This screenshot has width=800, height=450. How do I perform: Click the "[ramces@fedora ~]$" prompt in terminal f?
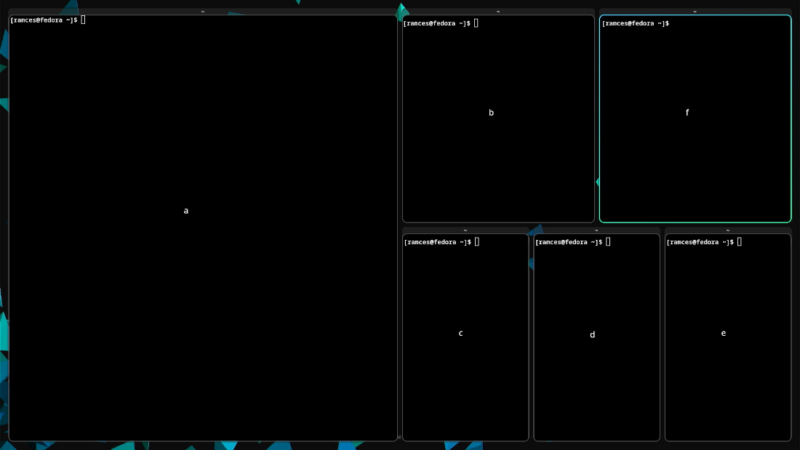(x=635, y=23)
